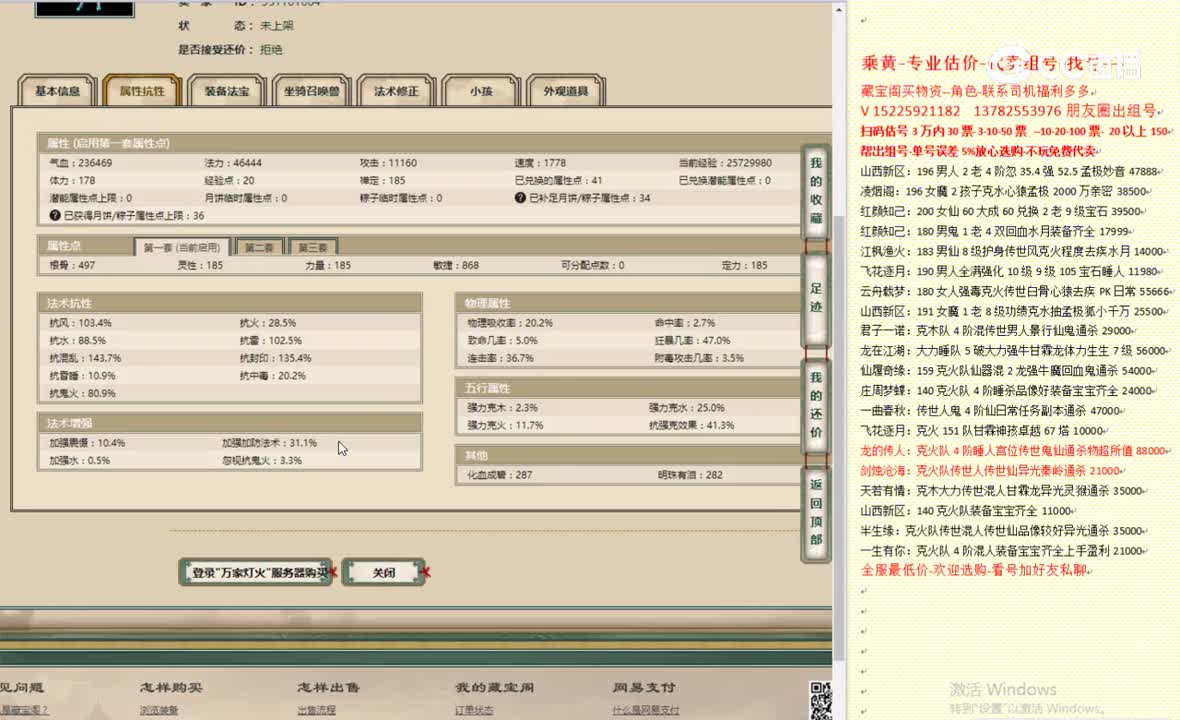This screenshot has height=720, width=1180.
Task: Click the 五行属性 section header
Action: (629, 387)
